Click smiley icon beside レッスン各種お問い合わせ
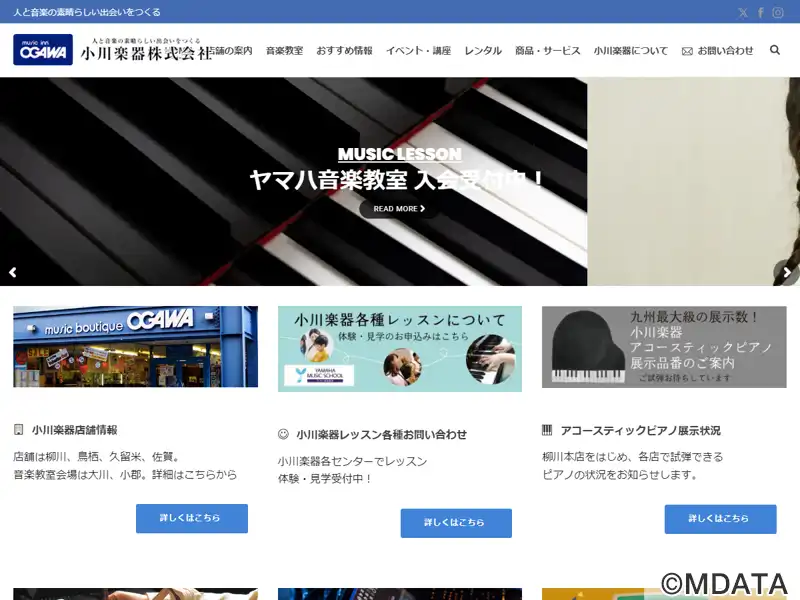800x600 pixels. 283,434
